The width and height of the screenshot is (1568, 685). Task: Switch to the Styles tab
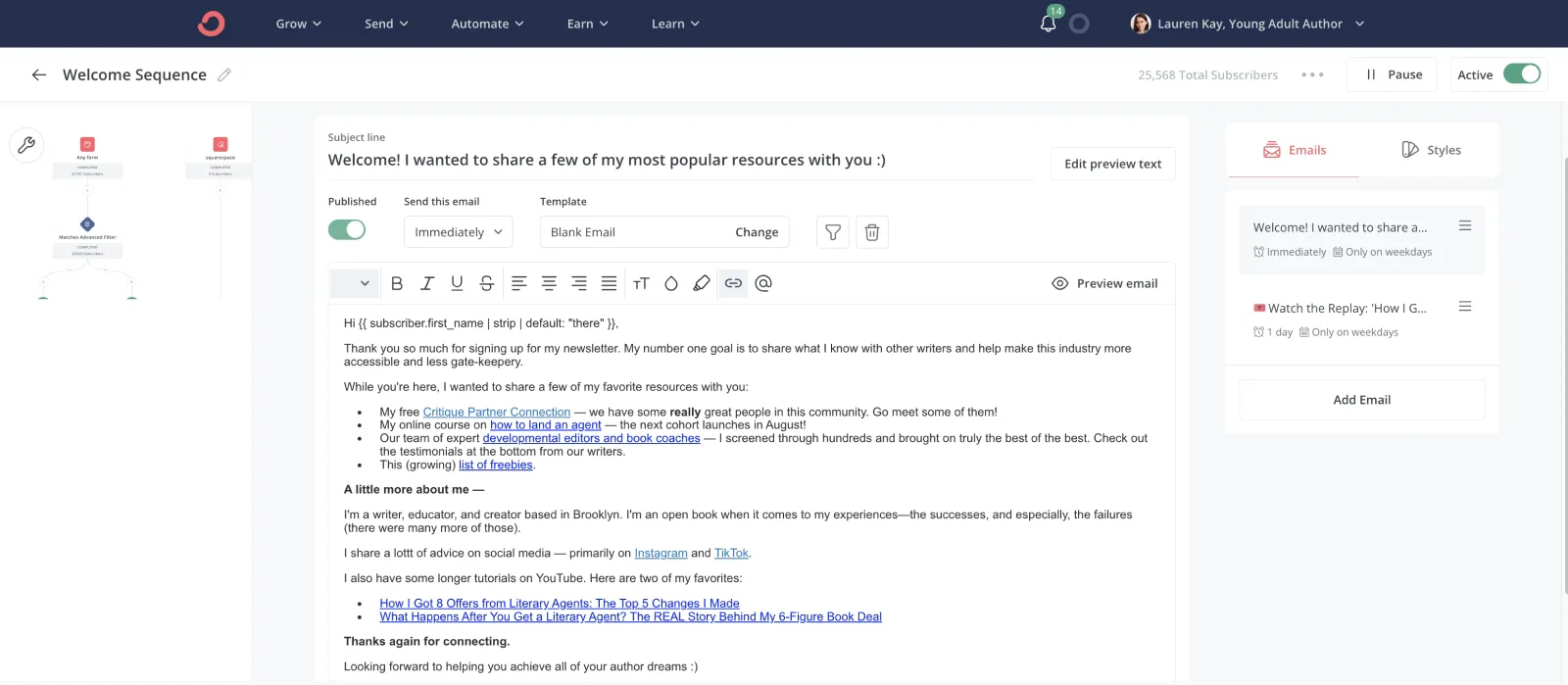pyautogui.click(x=1431, y=150)
